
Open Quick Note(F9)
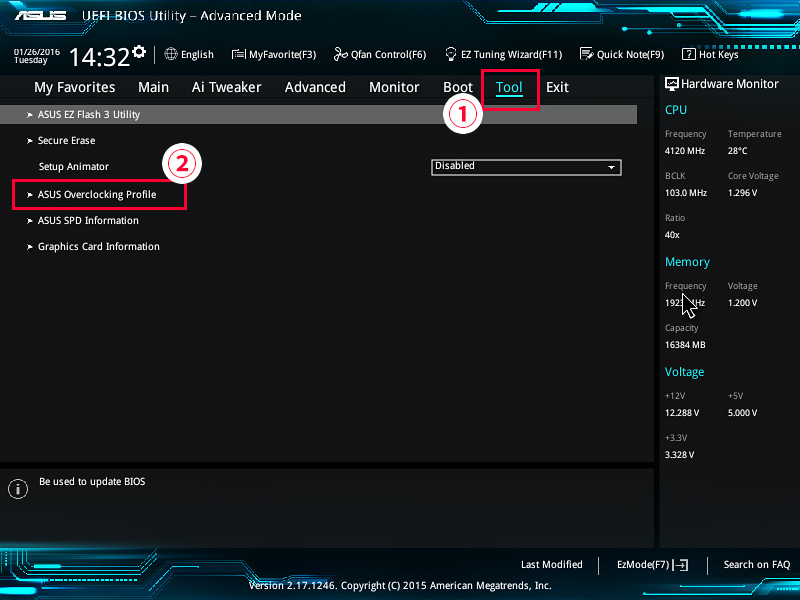tap(622, 54)
